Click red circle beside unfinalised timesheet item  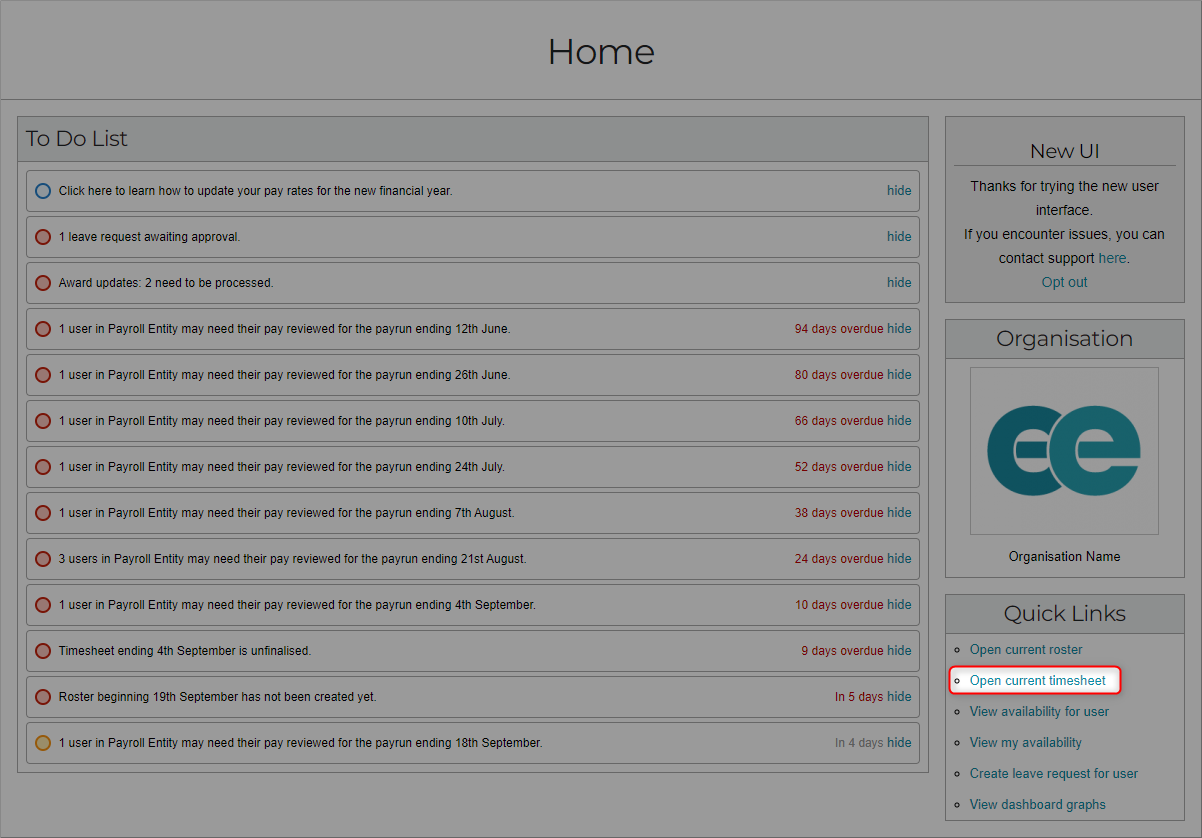pos(43,651)
